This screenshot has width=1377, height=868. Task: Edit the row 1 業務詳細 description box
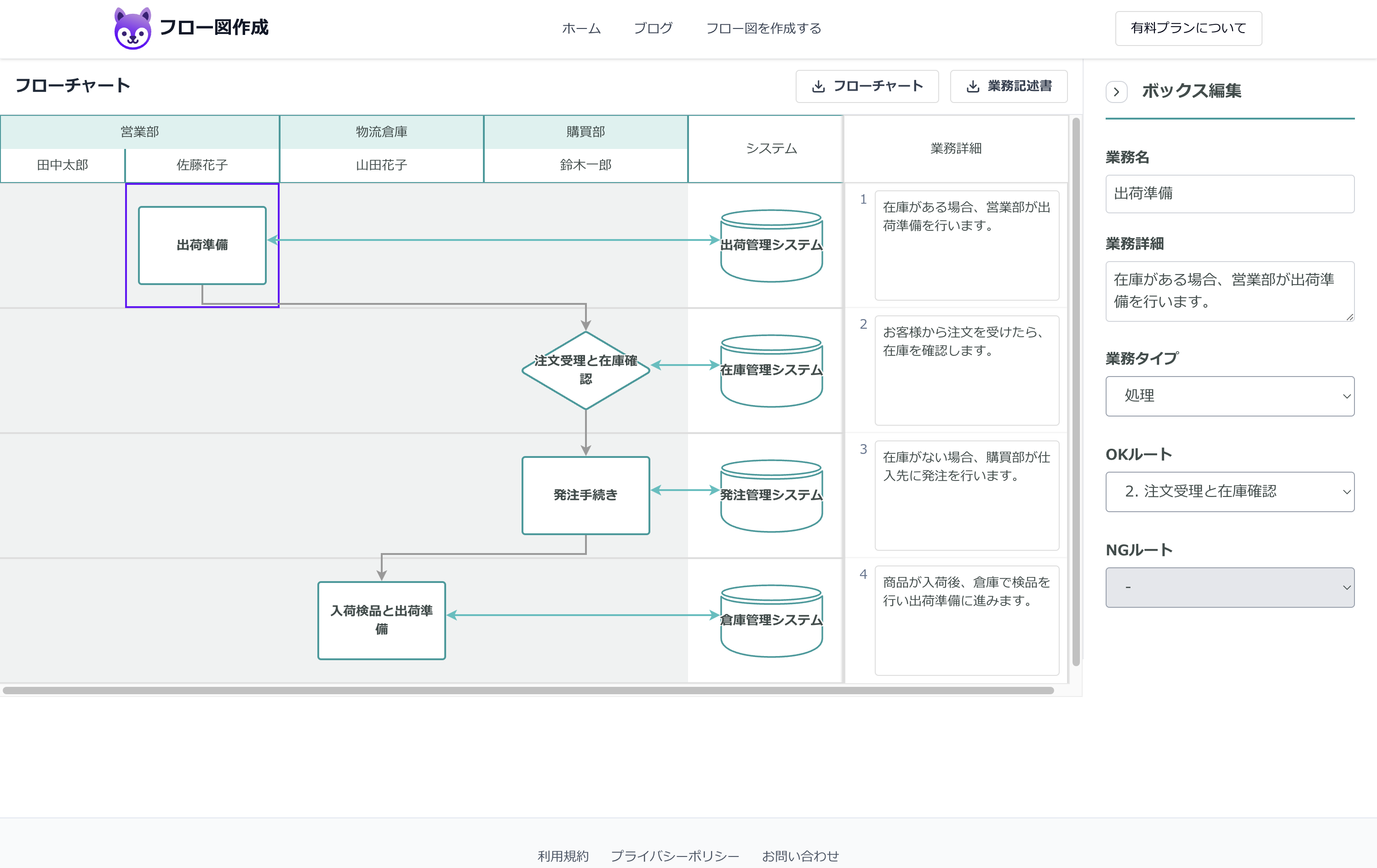[966, 246]
